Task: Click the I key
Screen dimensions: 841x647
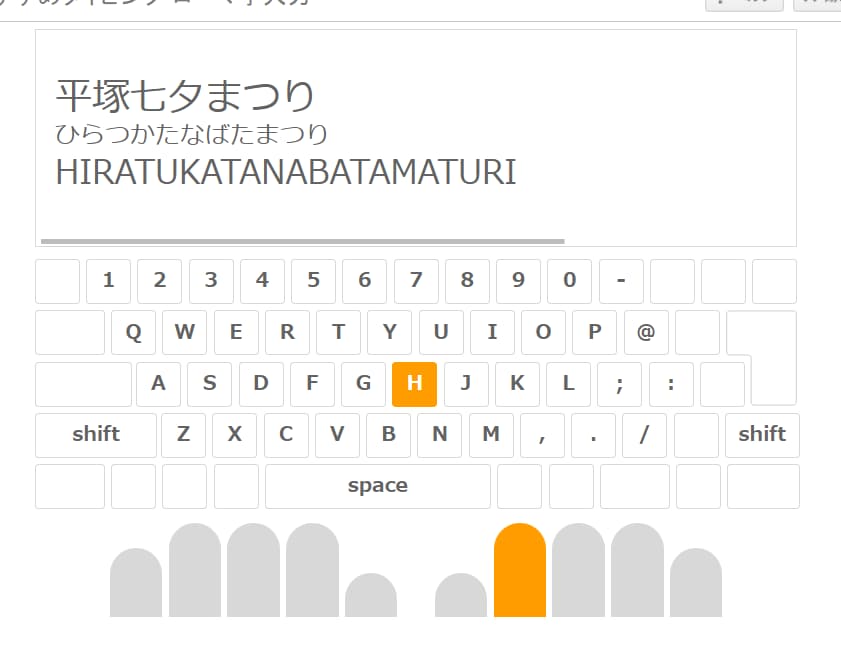Action: (492, 333)
